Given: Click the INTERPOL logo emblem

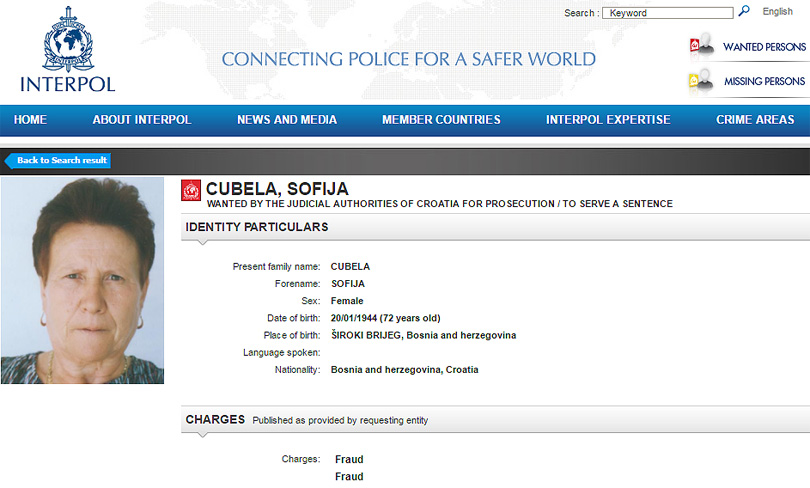Looking at the screenshot, I should pos(68,39).
